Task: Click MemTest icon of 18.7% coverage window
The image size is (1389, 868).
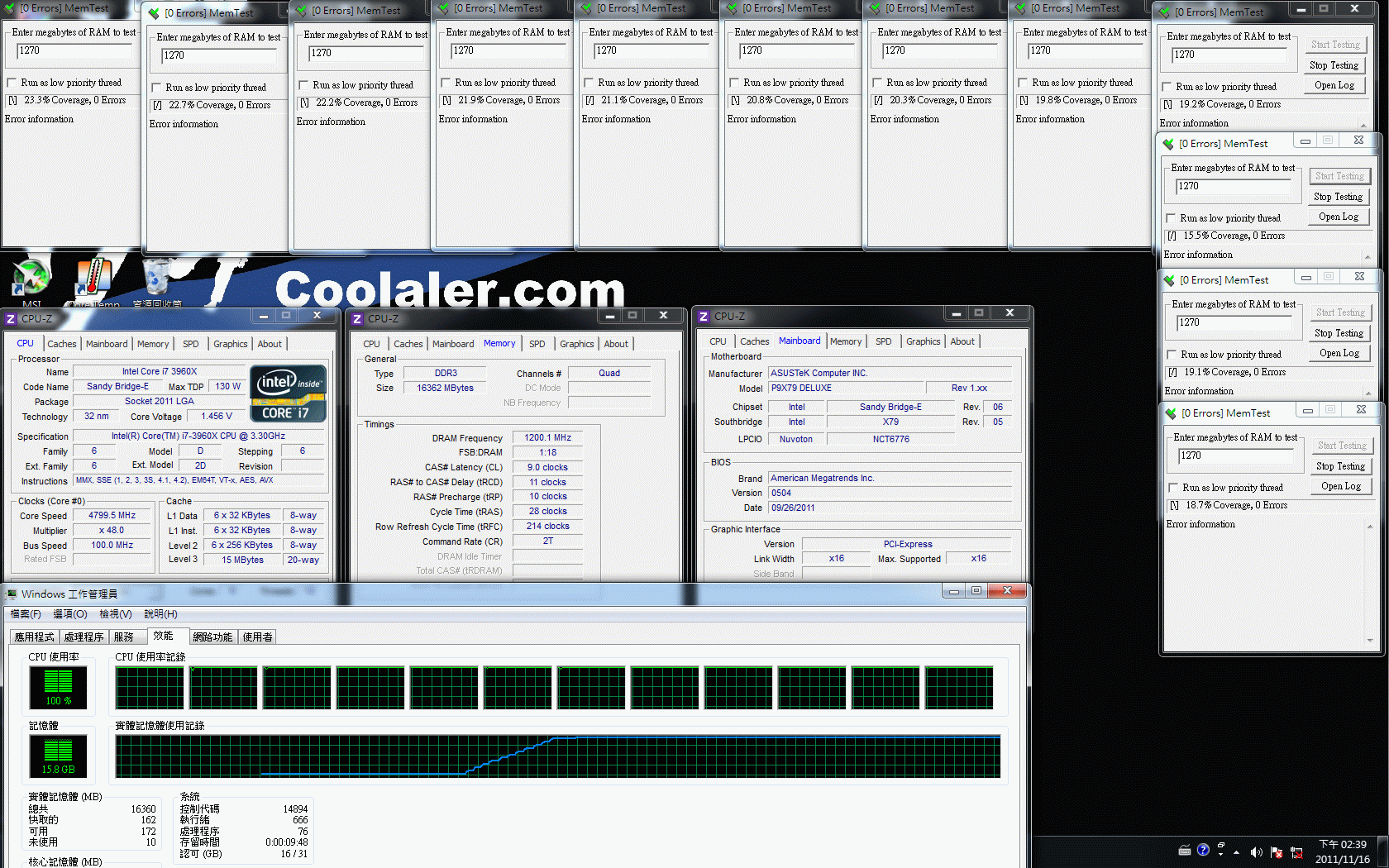Action: pyautogui.click(x=1171, y=413)
